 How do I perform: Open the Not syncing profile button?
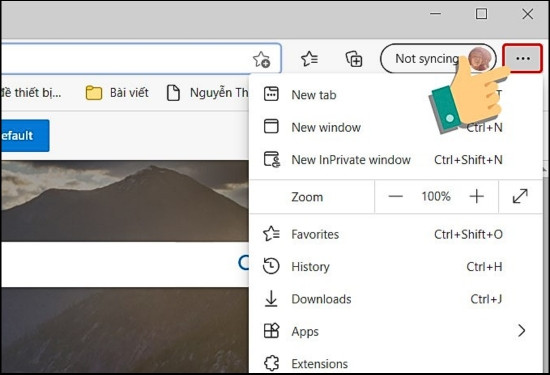pos(438,59)
